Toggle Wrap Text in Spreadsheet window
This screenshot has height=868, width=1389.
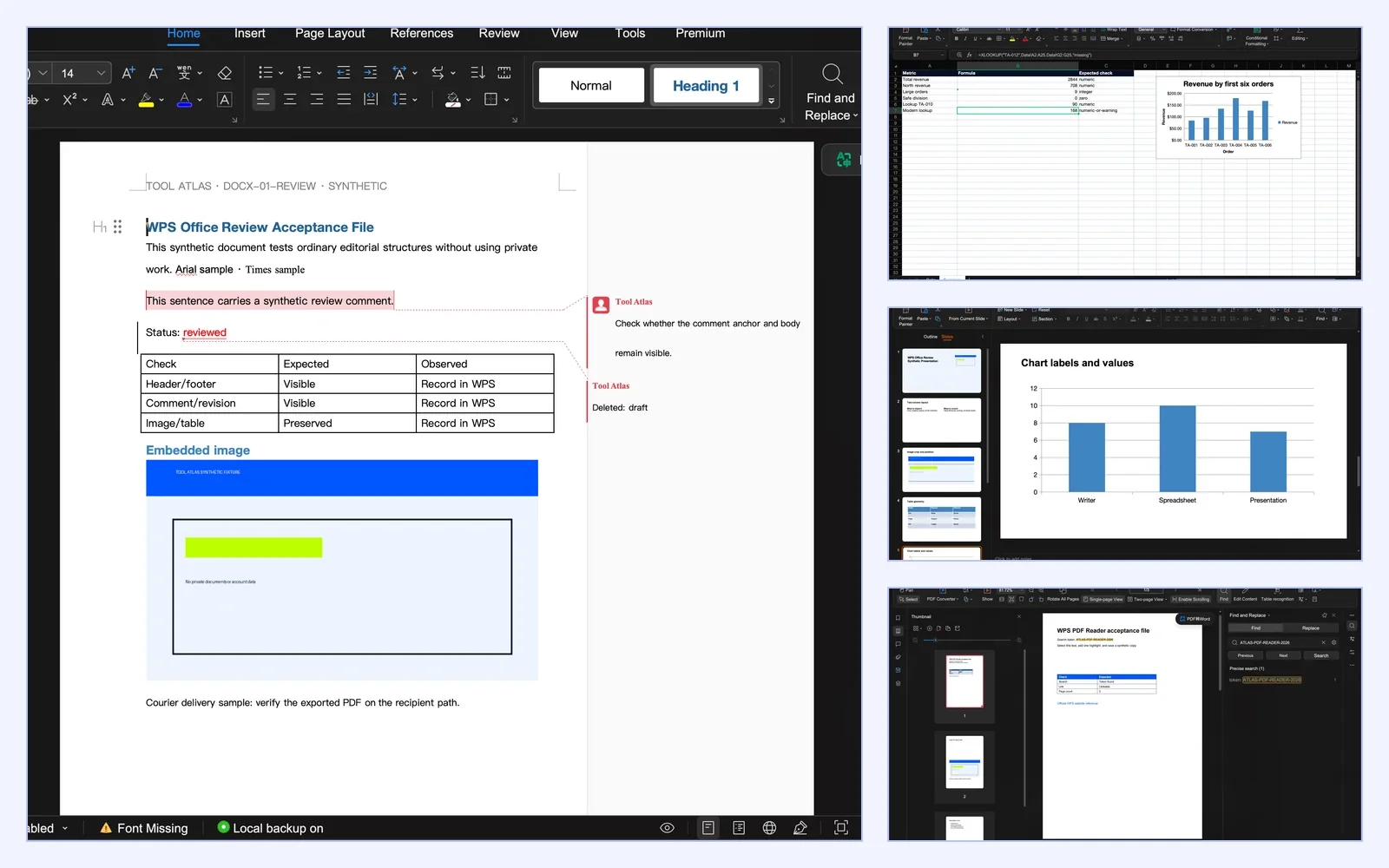click(x=1114, y=30)
